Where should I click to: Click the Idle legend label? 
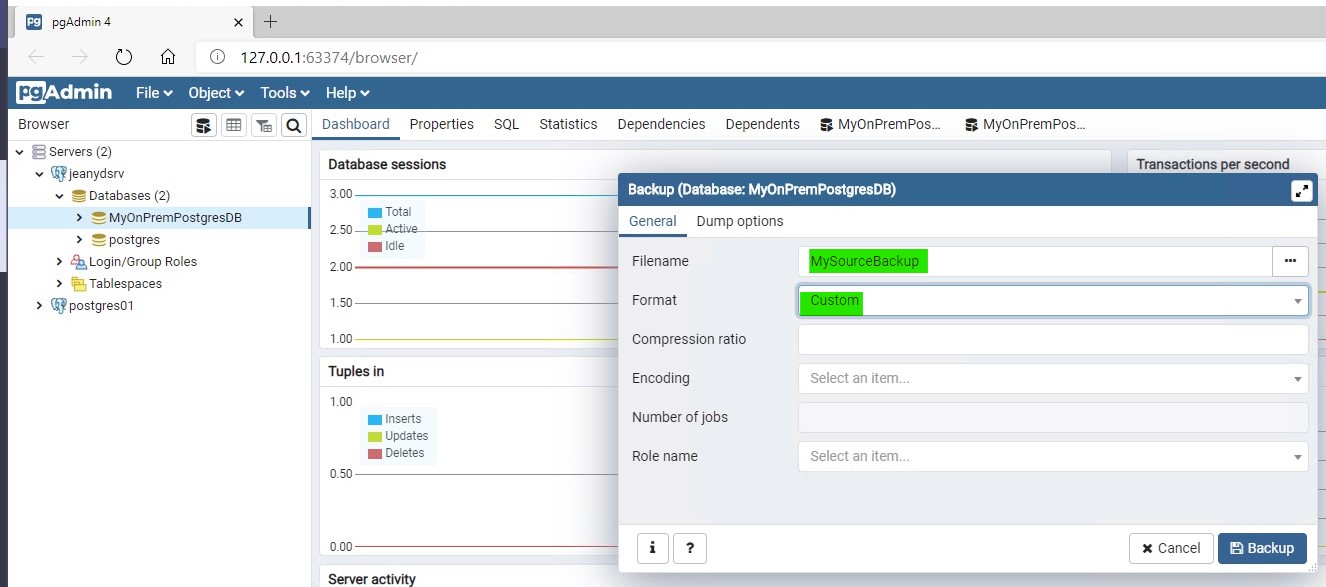coord(395,246)
